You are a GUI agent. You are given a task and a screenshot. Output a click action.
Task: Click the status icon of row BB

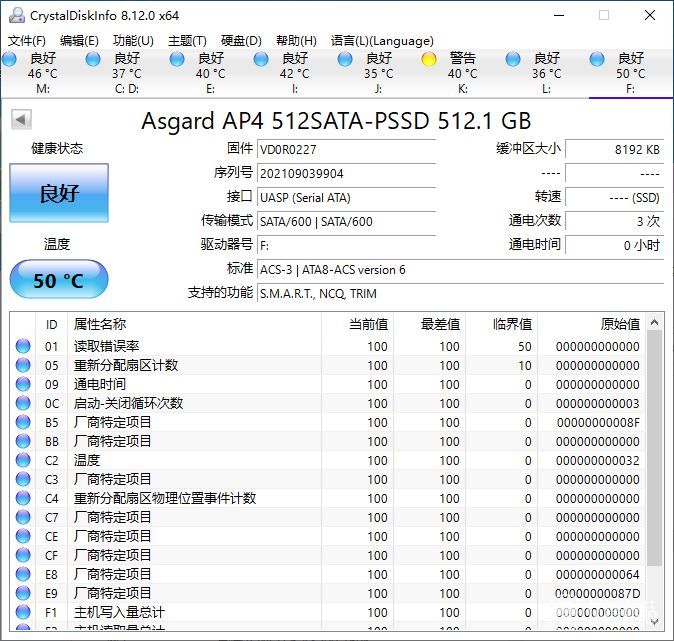(23, 441)
